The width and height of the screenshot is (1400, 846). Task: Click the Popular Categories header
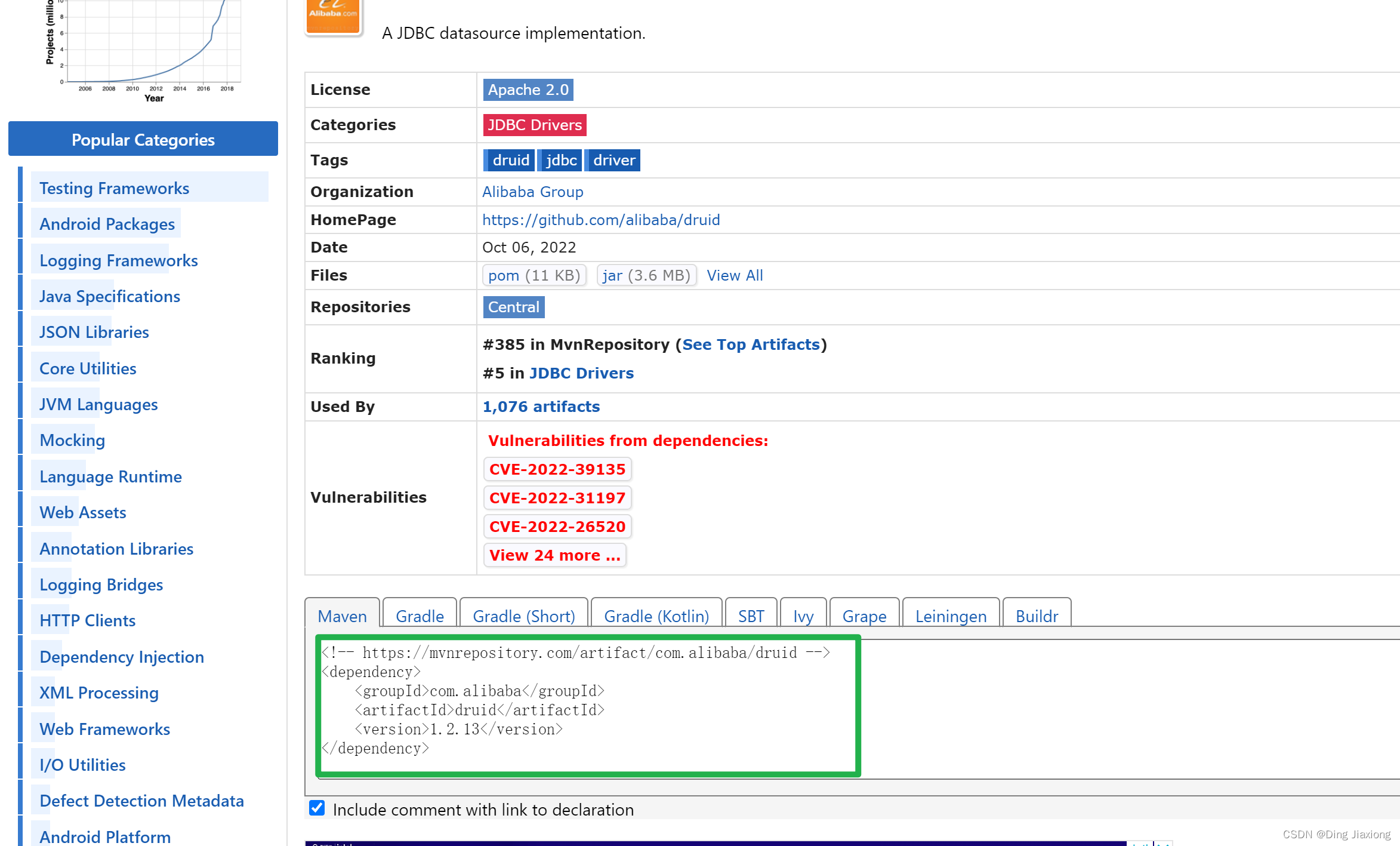[143, 139]
